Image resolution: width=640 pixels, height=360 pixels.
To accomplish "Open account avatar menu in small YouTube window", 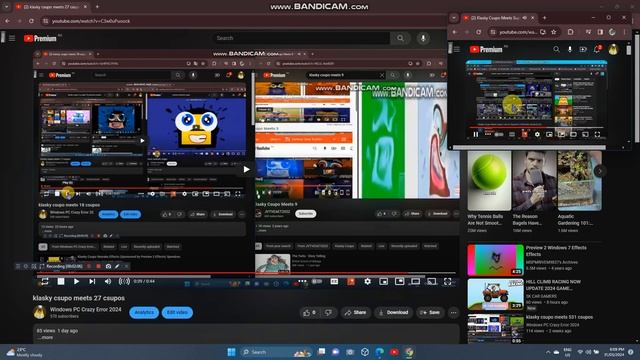I will (x=613, y=49).
